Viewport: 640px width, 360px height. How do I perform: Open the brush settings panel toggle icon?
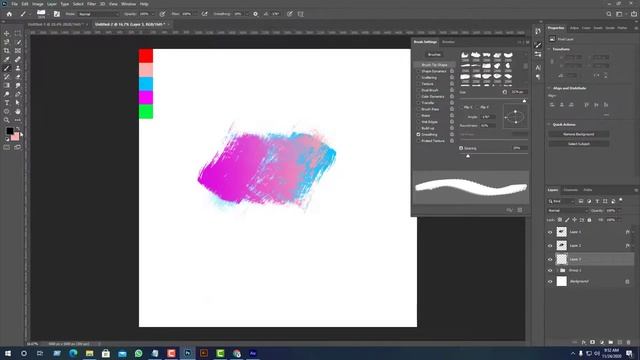[57, 14]
